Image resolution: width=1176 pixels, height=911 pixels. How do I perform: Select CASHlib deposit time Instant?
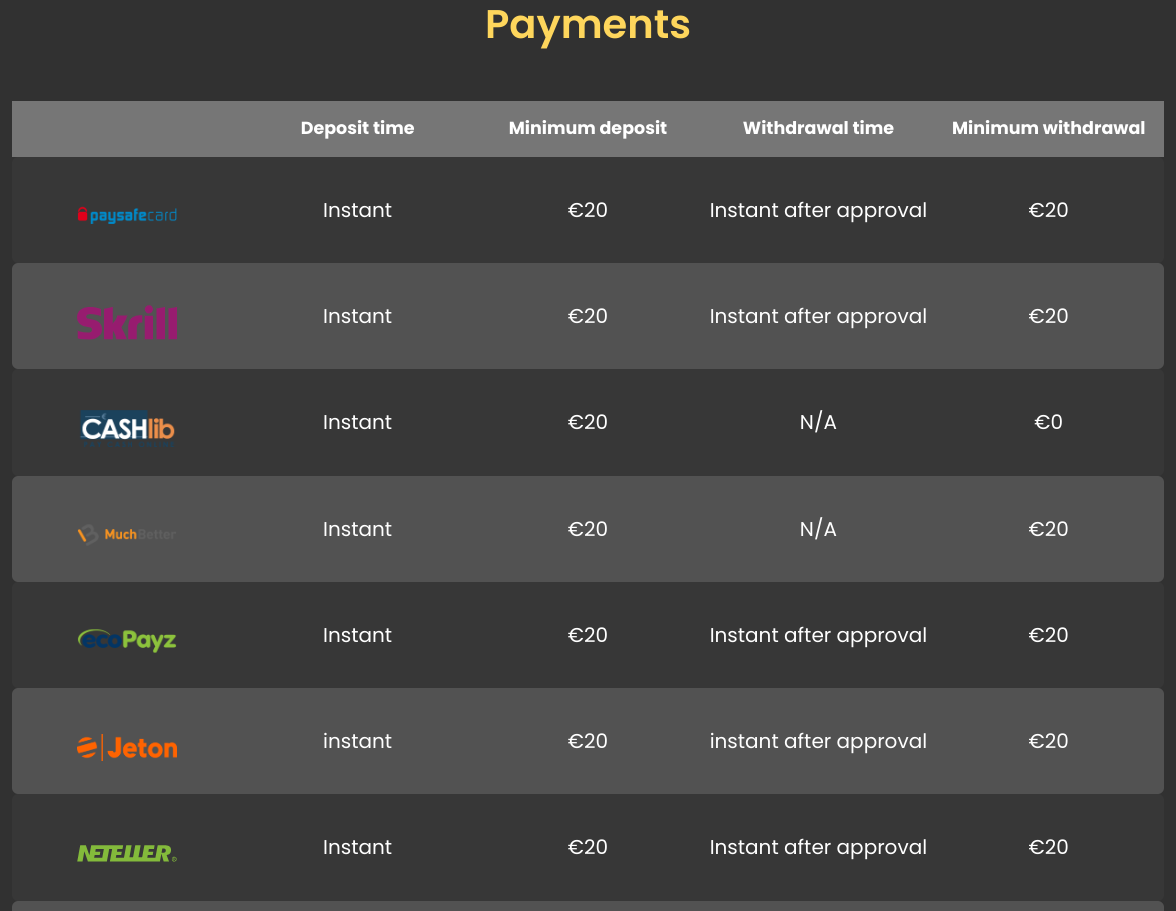click(357, 422)
